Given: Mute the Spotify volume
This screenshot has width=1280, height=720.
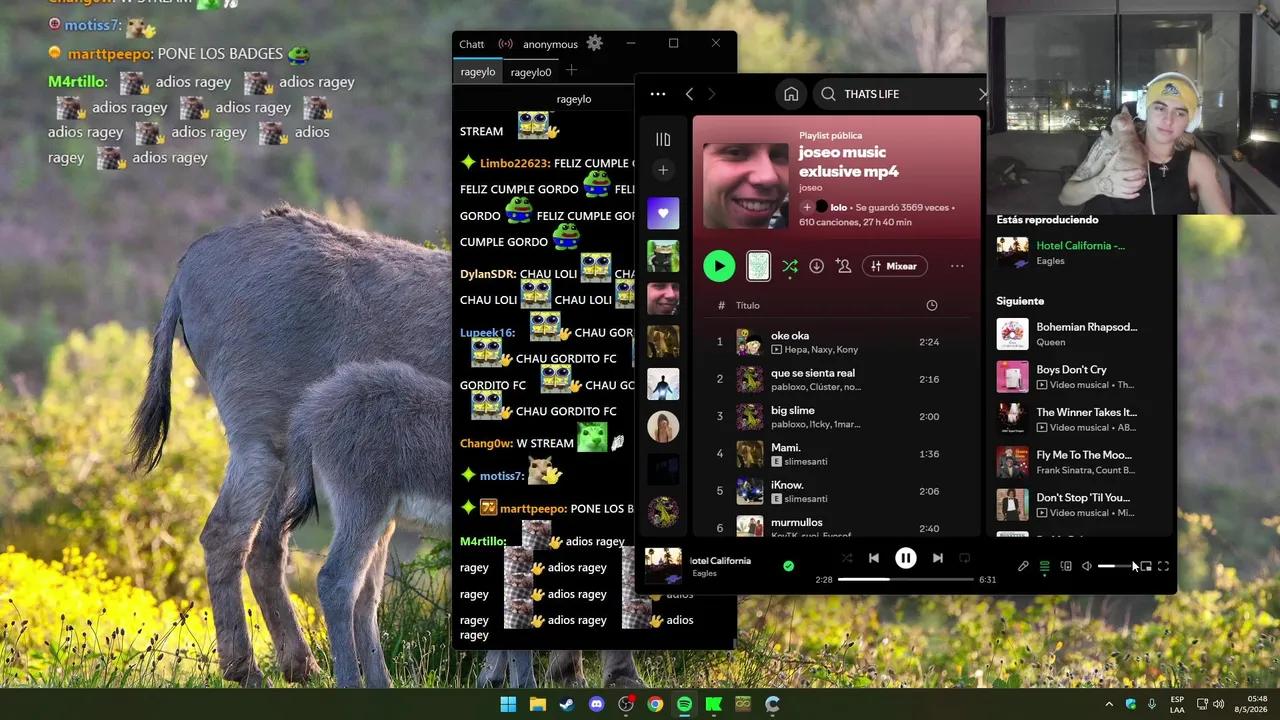Looking at the screenshot, I should tap(1087, 566).
